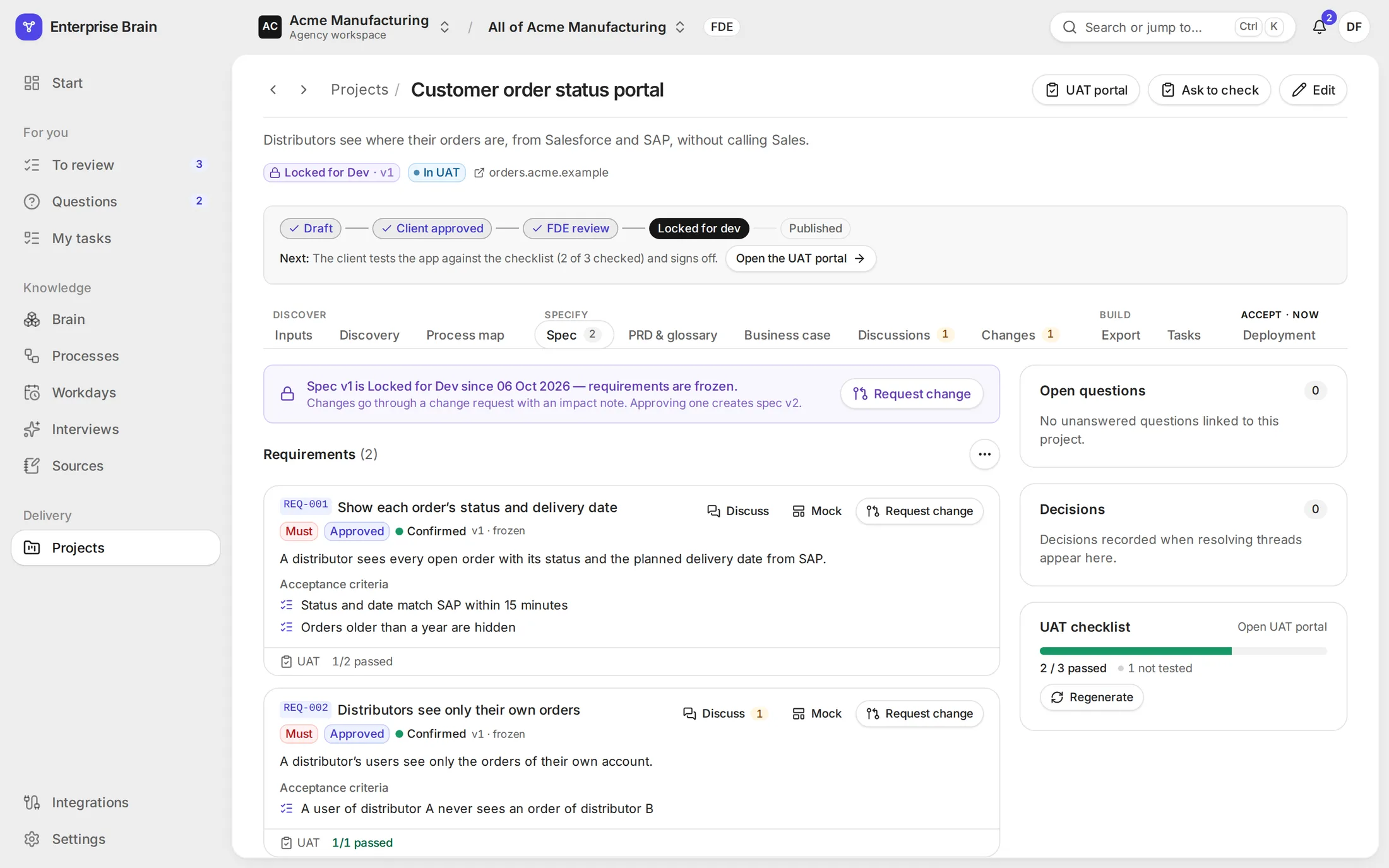Viewport: 1389px width, 868px height.
Task: Open Requirements more options menu
Action: click(984, 455)
